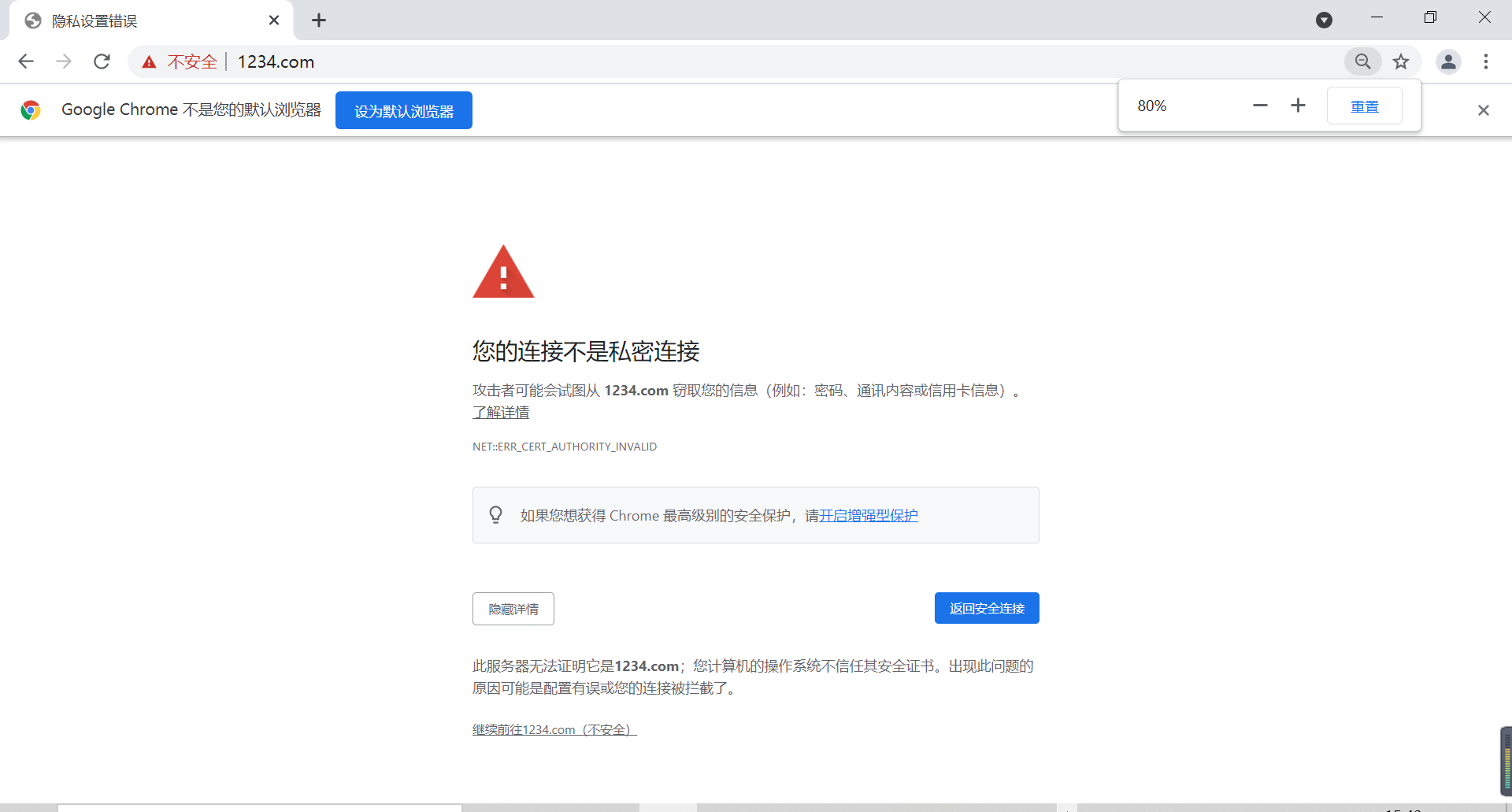Open the user profile avatar icon

coord(1448,61)
